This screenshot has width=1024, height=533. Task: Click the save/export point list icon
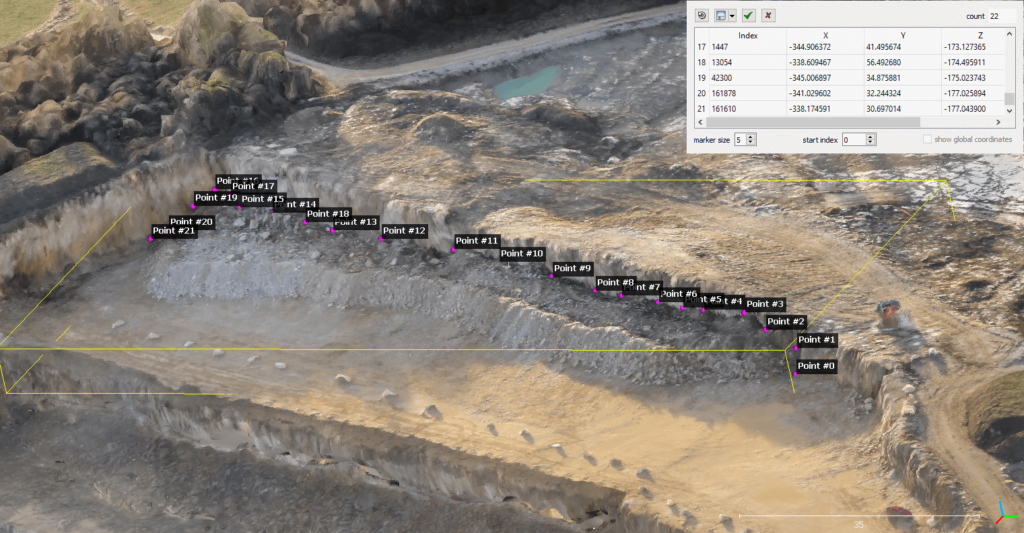pyautogui.click(x=720, y=15)
